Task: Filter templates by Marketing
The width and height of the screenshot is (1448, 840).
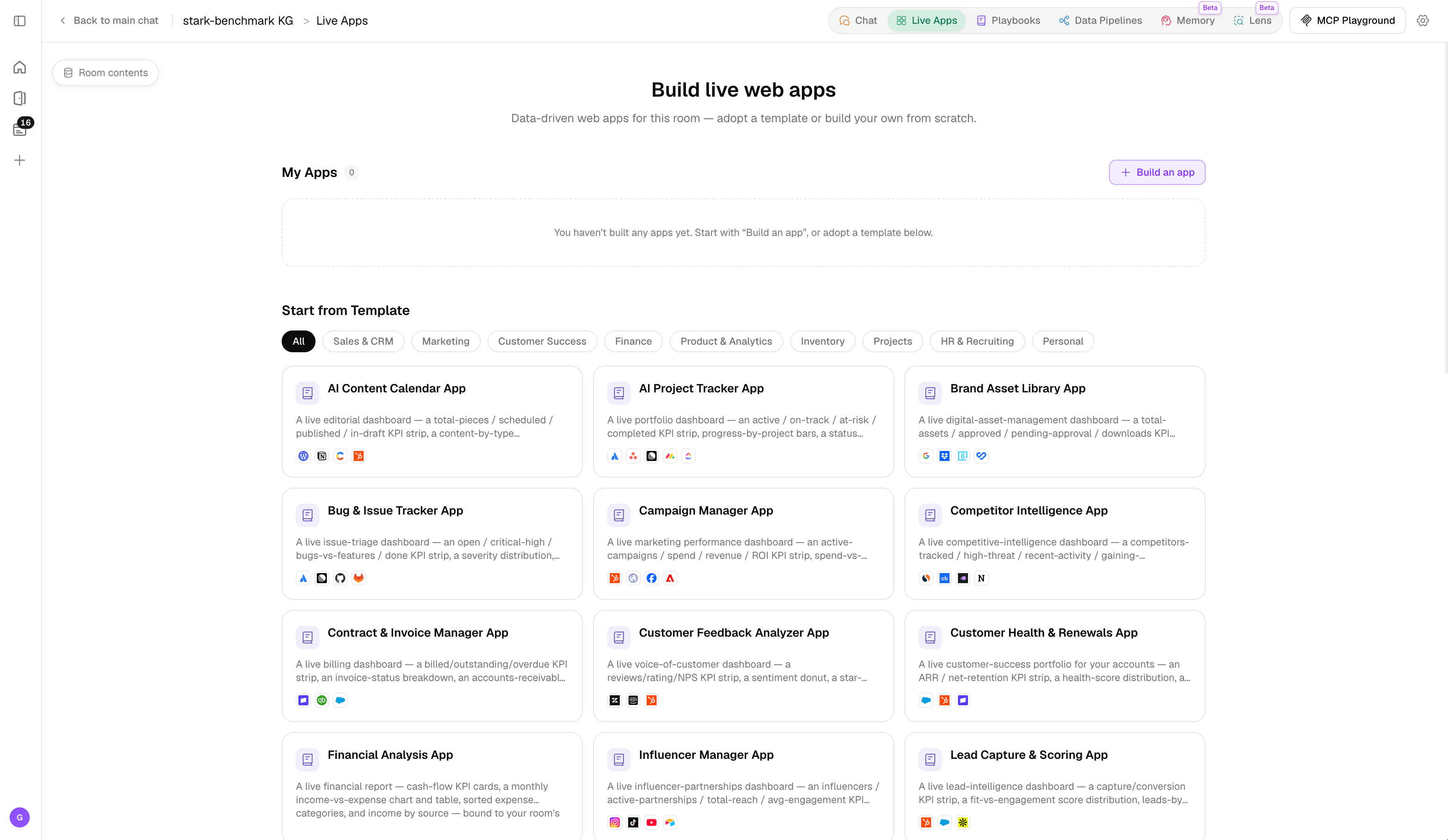Action: [445, 341]
